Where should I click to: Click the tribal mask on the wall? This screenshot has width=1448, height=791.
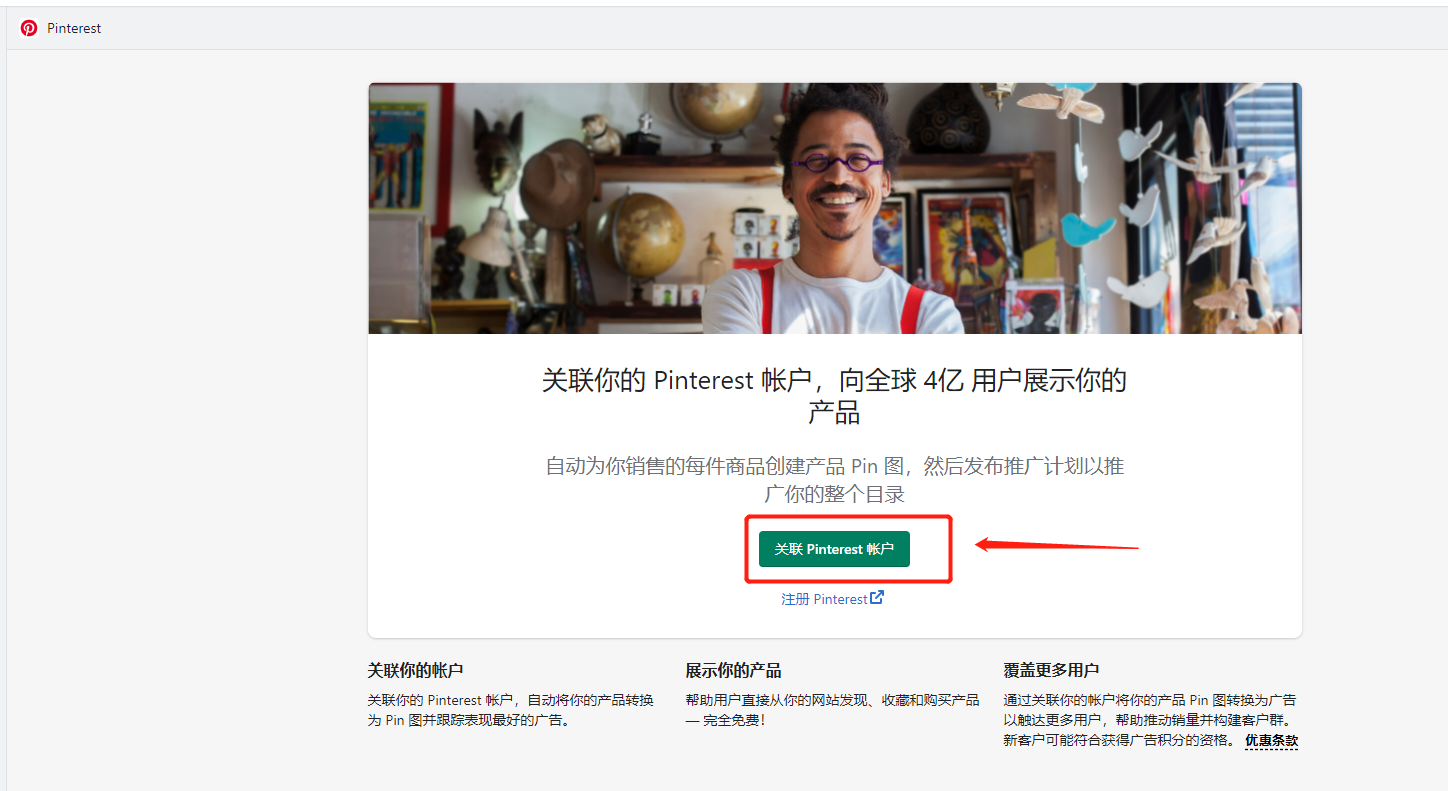(497, 150)
